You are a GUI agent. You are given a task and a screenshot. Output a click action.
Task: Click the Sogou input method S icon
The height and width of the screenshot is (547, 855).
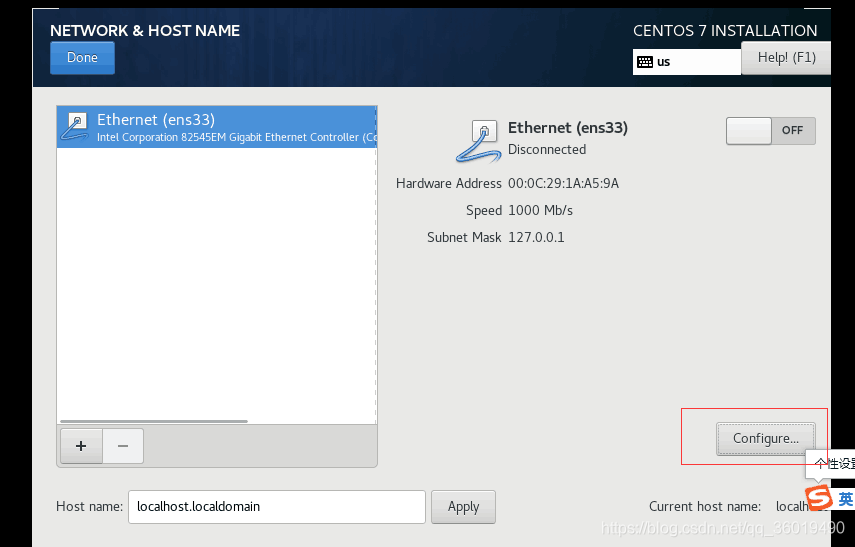[818, 497]
